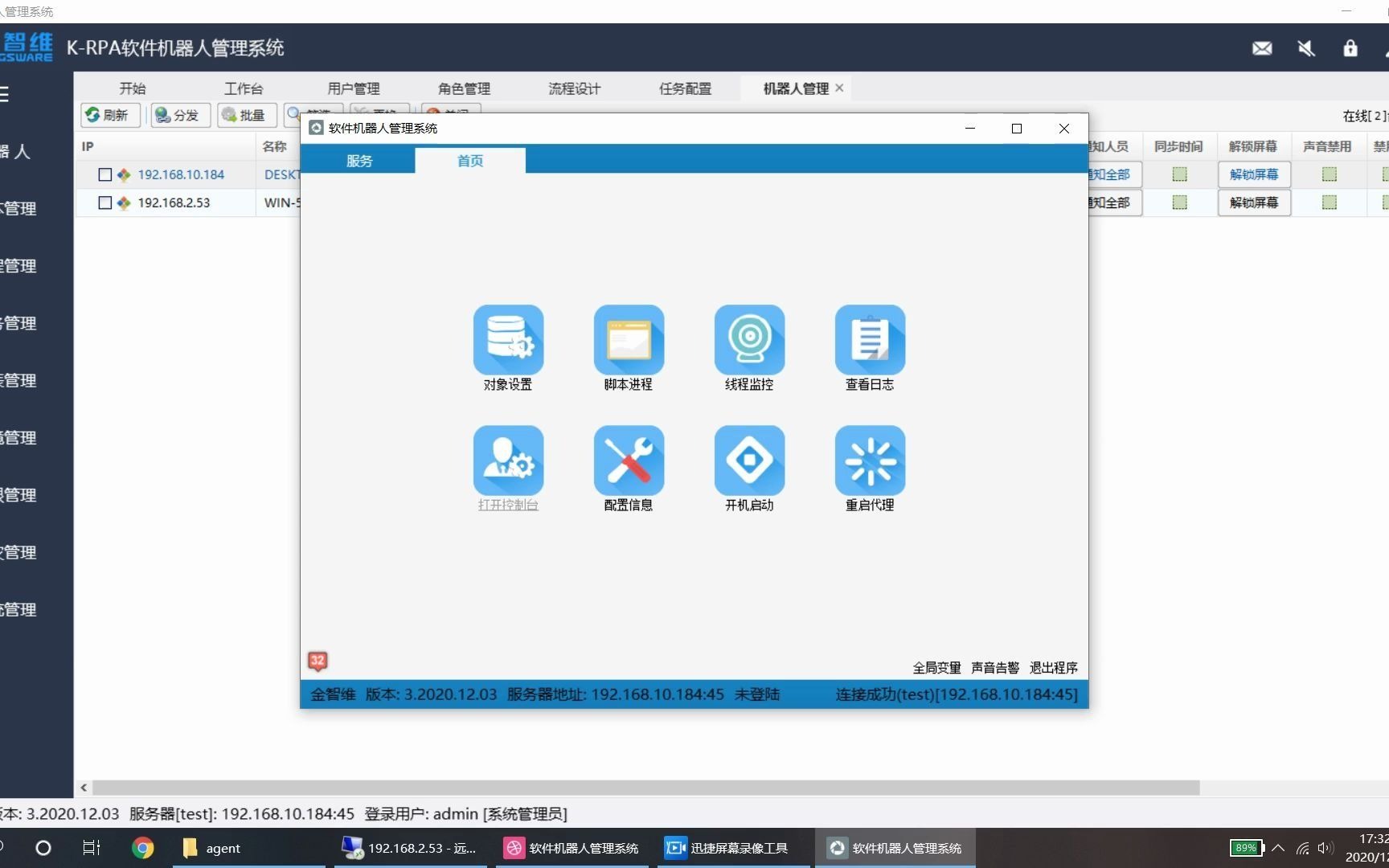Click the lock icon in the header

click(1350, 48)
